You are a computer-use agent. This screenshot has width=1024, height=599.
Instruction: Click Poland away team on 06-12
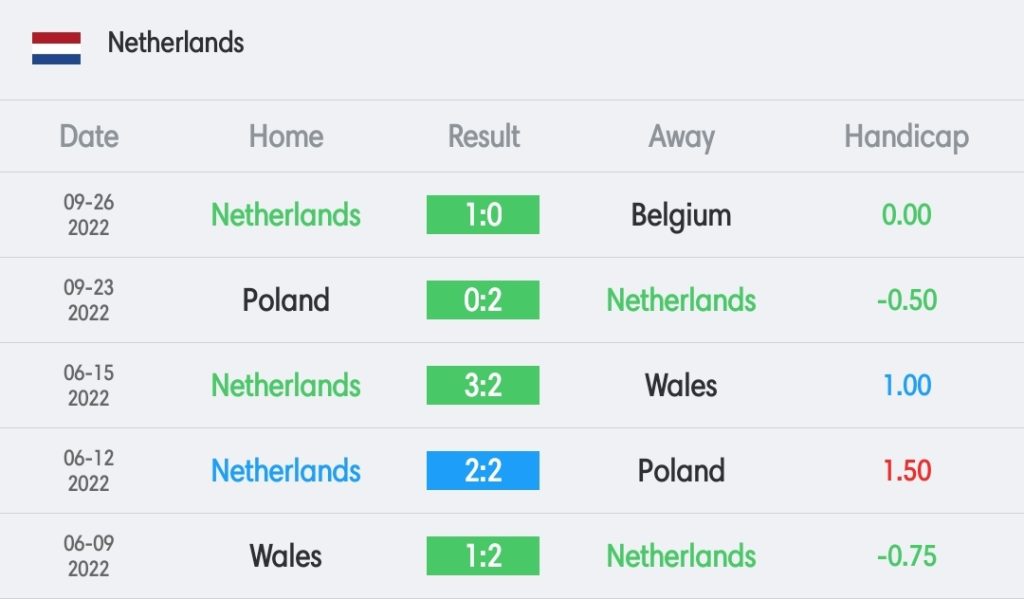click(681, 471)
